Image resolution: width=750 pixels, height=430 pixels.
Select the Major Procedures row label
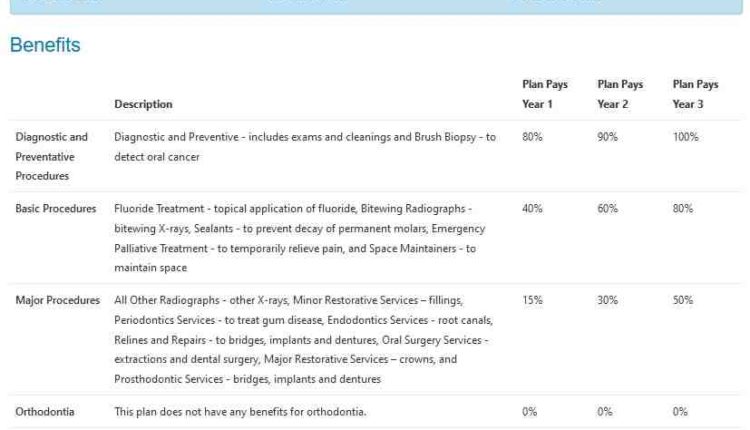(57, 300)
